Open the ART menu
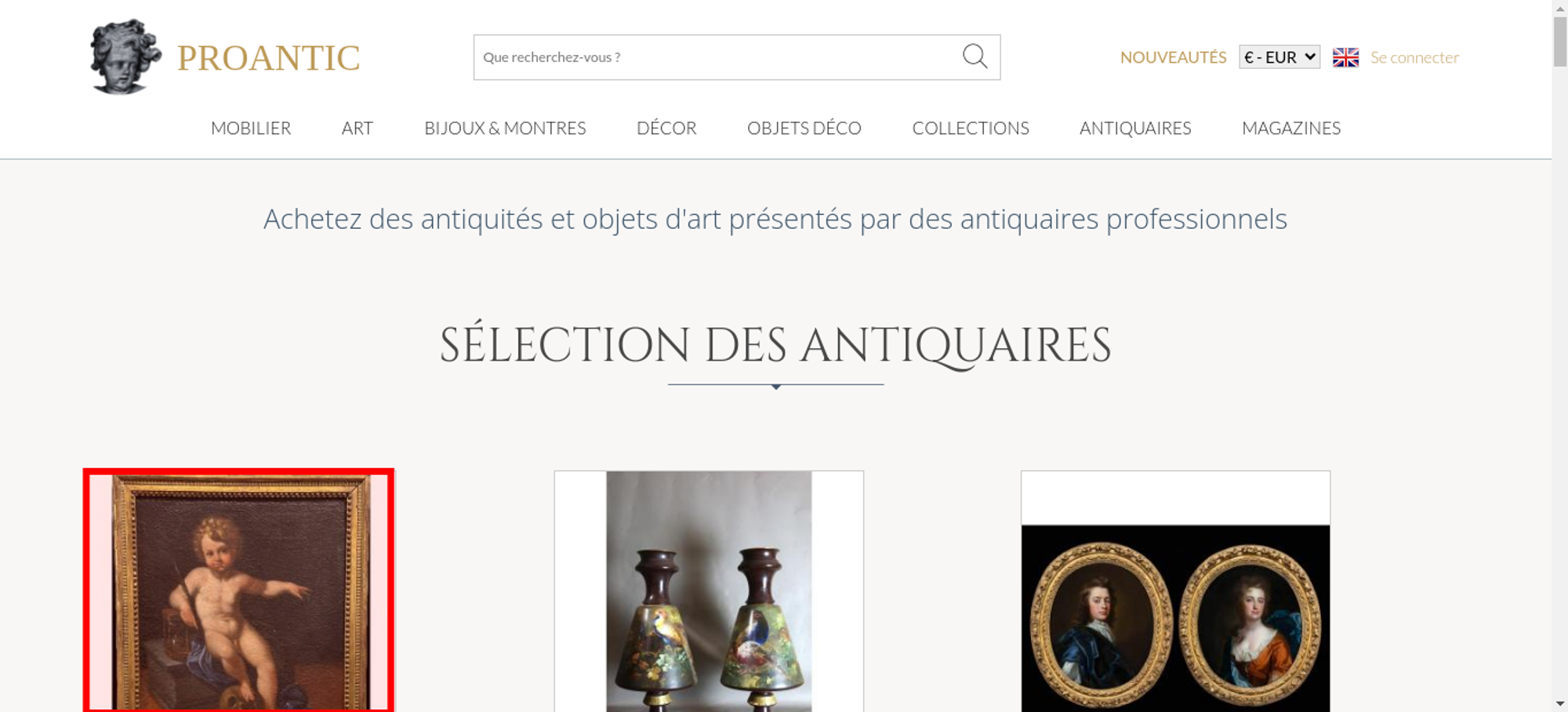The width and height of the screenshot is (1568, 712). tap(358, 128)
